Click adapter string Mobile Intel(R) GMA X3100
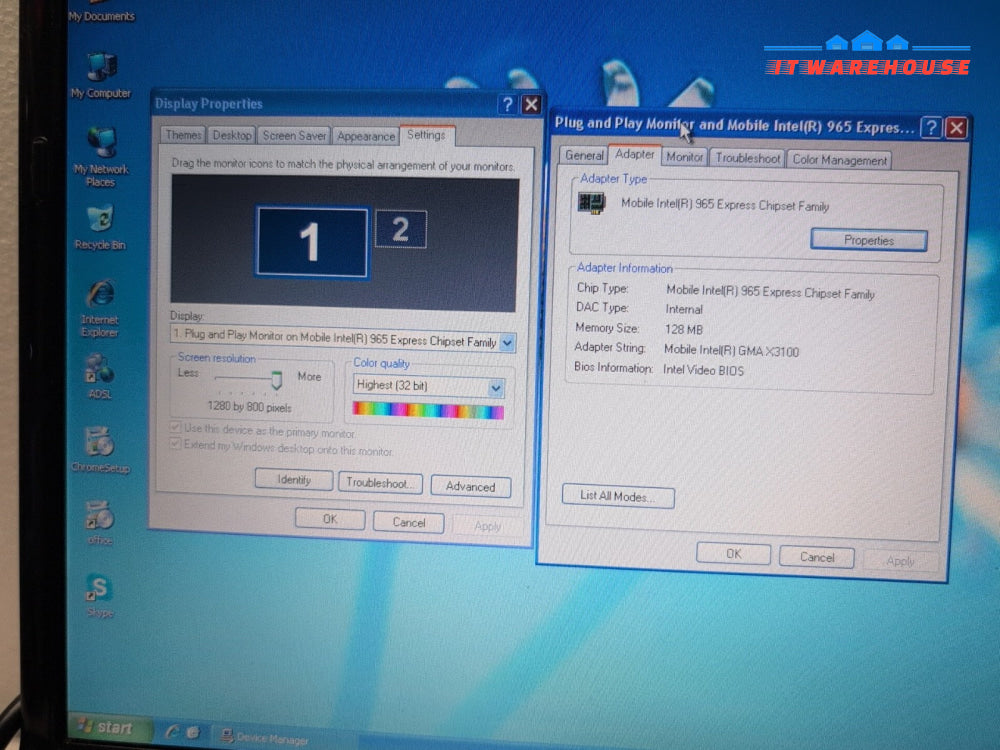The height and width of the screenshot is (750, 1000). click(x=731, y=350)
